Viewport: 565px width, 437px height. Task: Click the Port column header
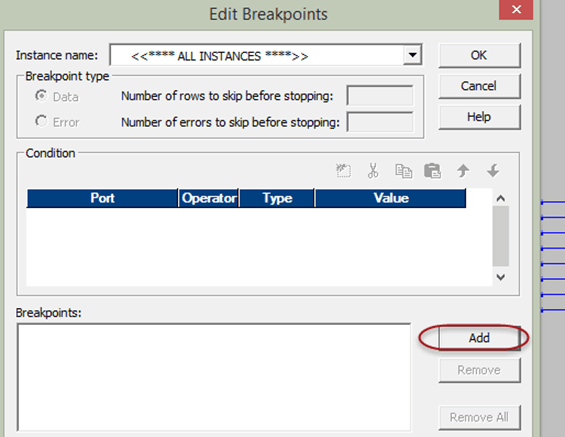pyautogui.click(x=102, y=198)
